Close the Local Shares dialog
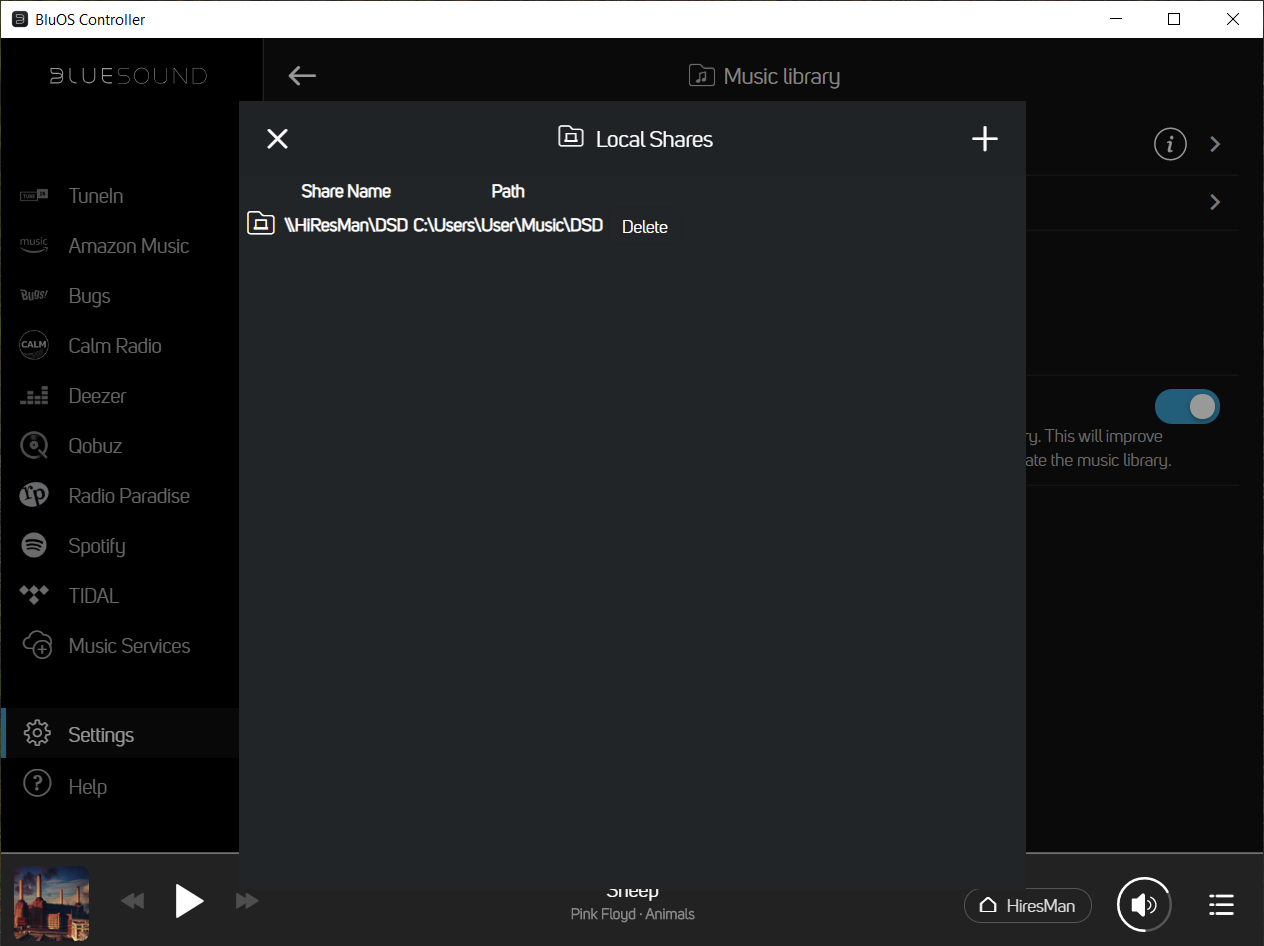 (x=277, y=139)
